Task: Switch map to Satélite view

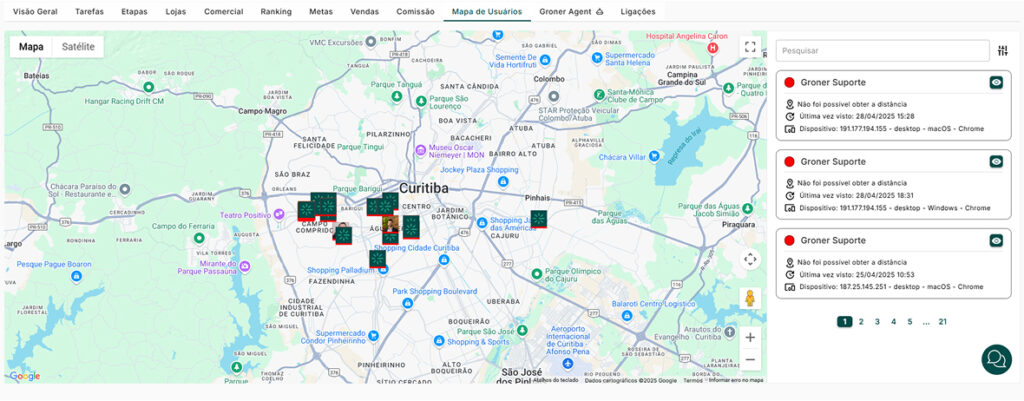Action: pos(78,47)
